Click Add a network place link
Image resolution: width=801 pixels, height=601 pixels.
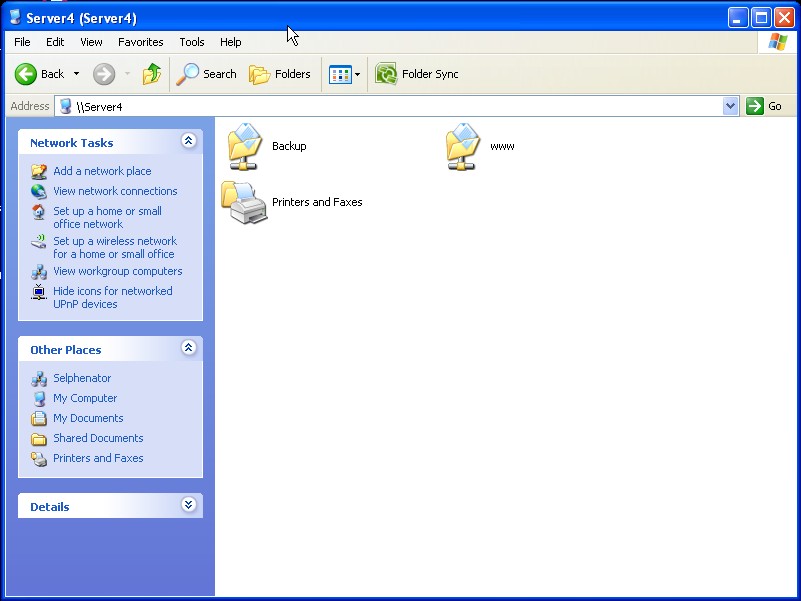(102, 171)
